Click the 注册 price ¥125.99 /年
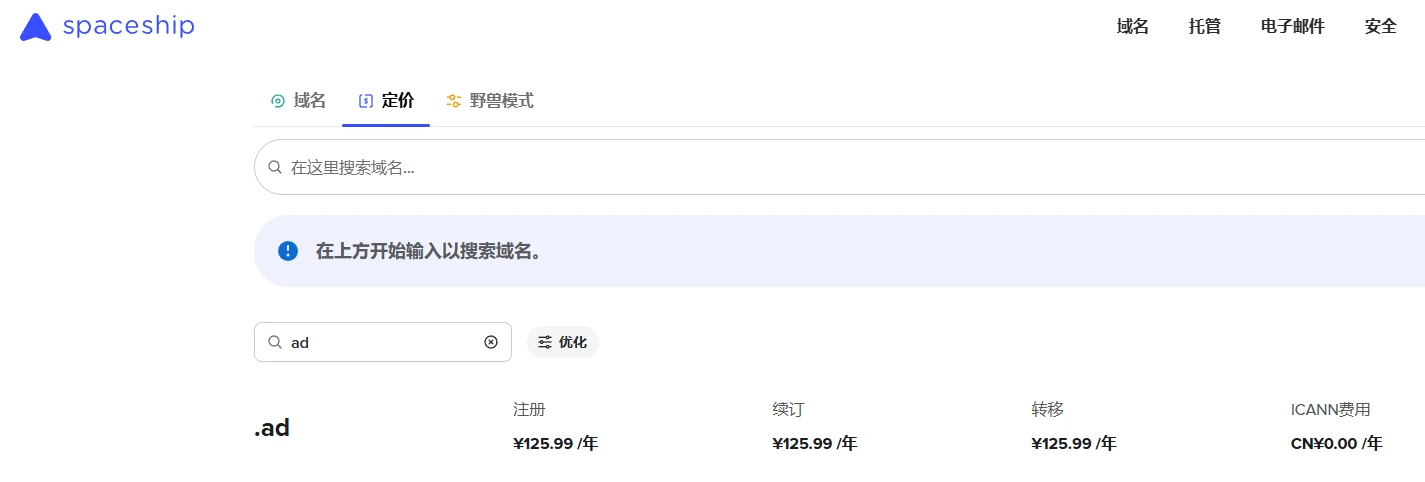Viewport: 1425px width, 482px height. [555, 443]
